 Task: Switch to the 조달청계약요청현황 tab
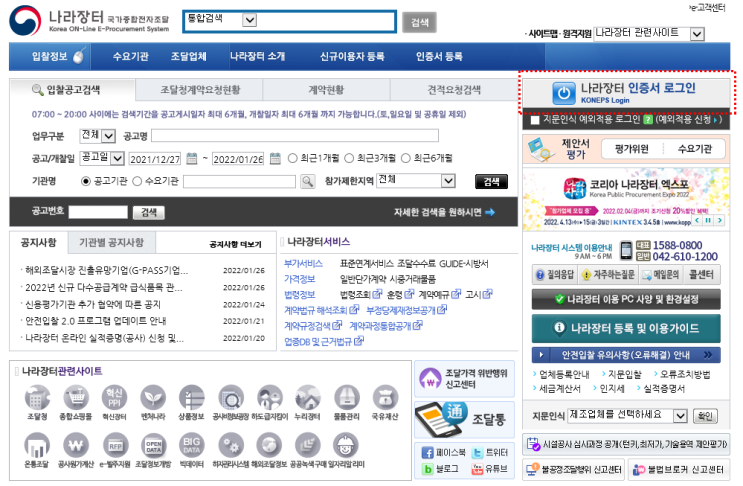point(199,90)
